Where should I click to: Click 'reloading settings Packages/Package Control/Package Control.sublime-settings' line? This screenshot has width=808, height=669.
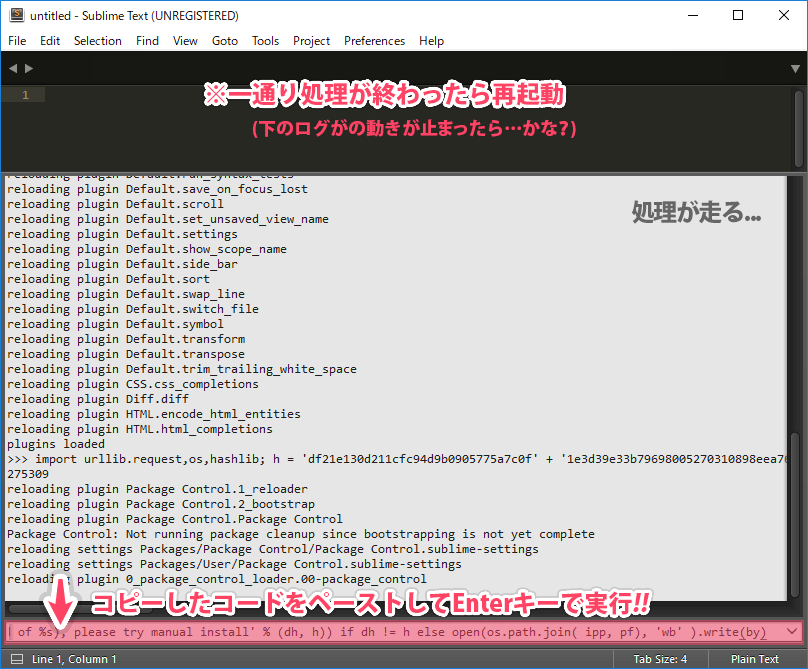[x=273, y=549]
